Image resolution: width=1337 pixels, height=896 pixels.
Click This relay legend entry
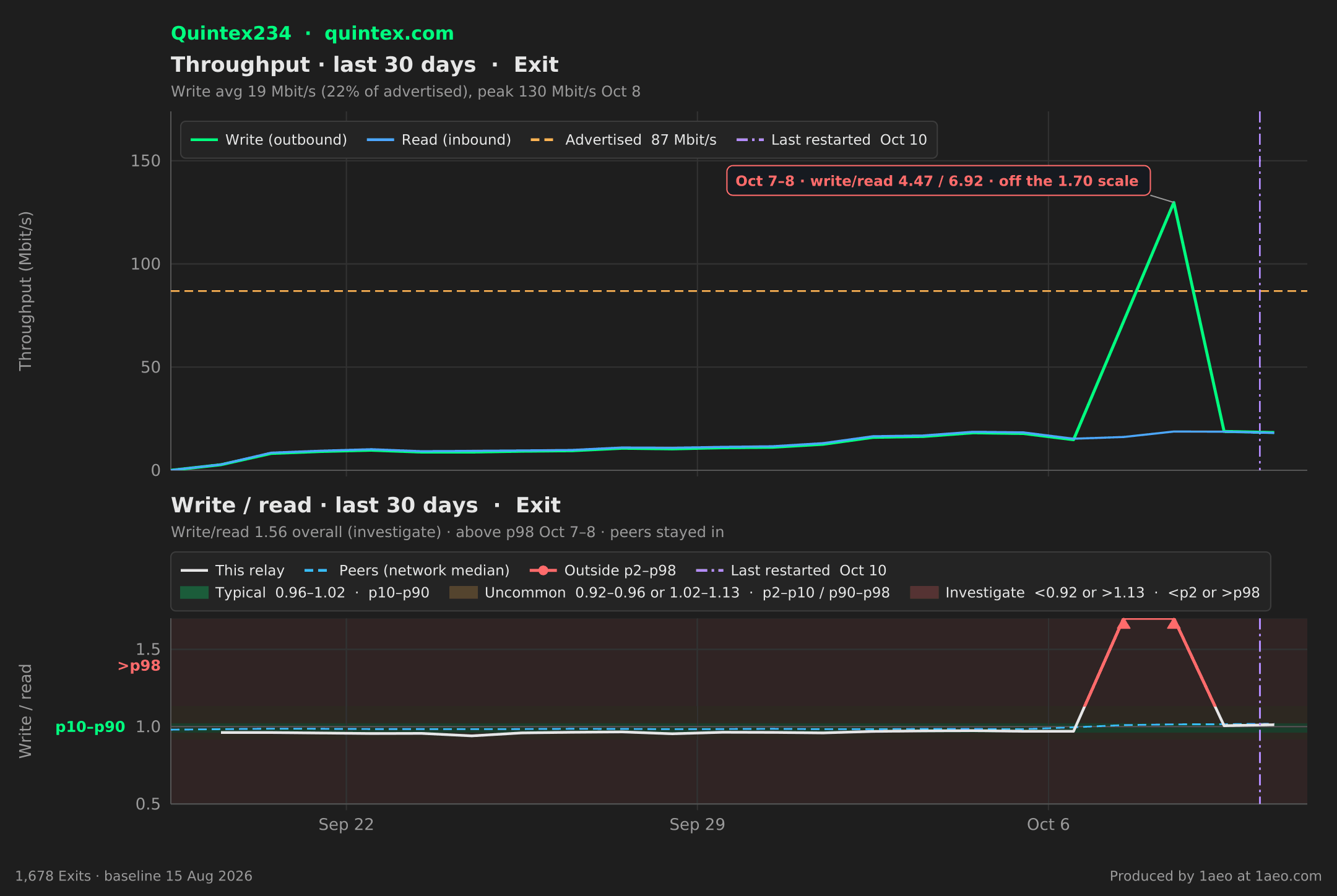click(232, 571)
